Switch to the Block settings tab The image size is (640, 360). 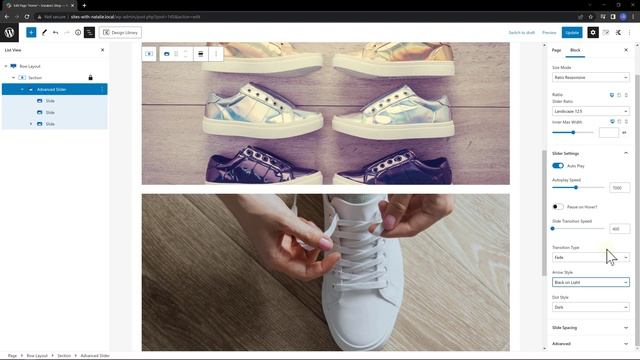(575, 50)
